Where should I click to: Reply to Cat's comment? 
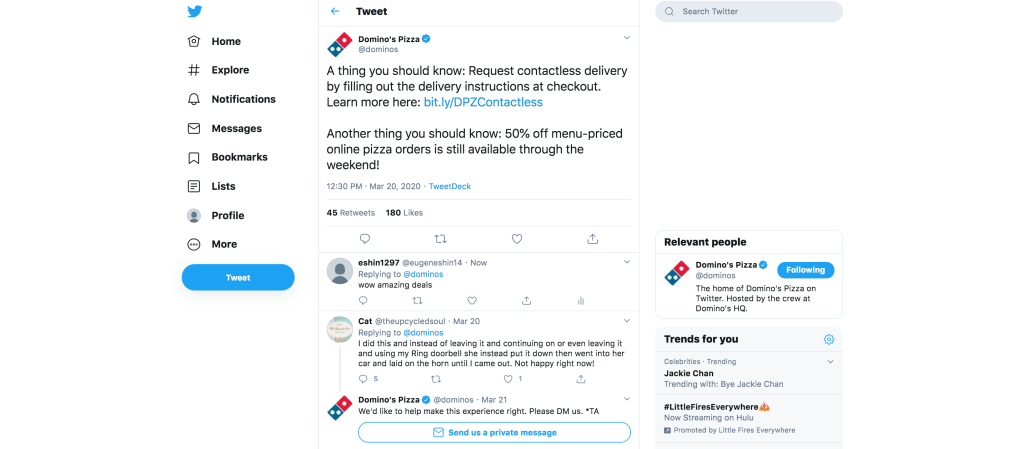coord(364,380)
